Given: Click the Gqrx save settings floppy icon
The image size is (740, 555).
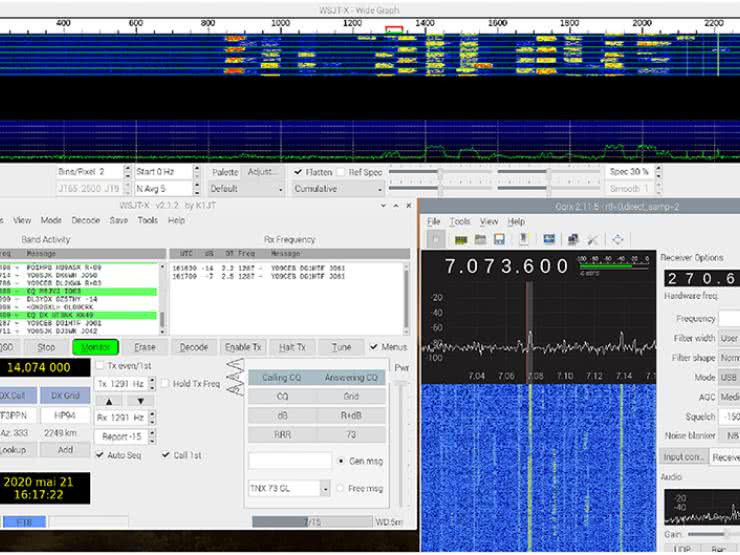Looking at the screenshot, I should (498, 240).
